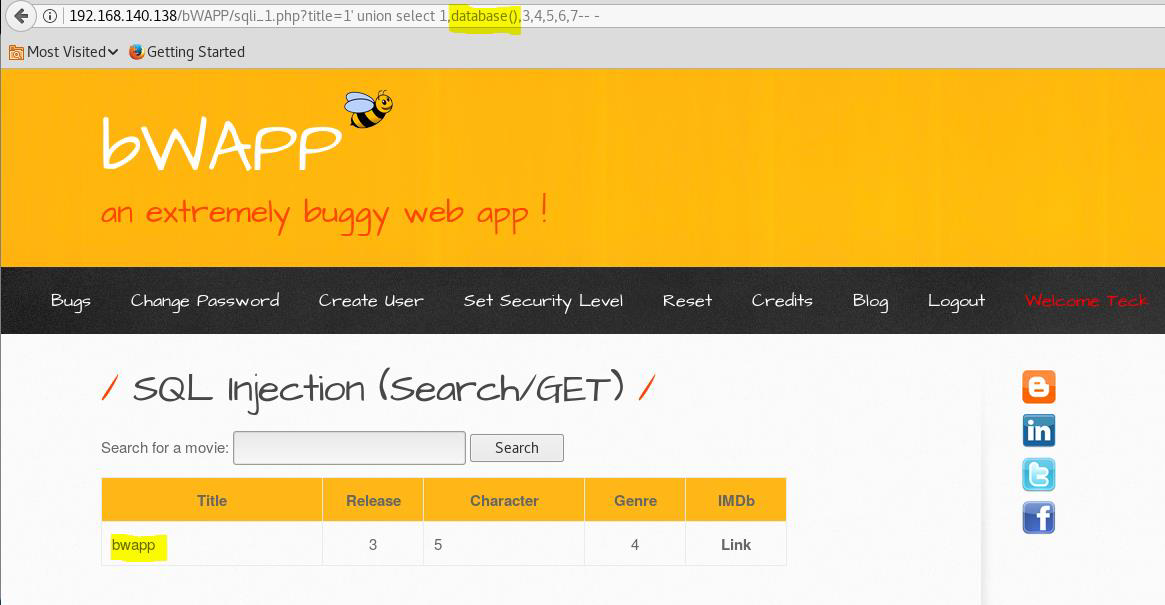Focus the movie search text field
1165x605 pixels.
pyautogui.click(x=349, y=448)
